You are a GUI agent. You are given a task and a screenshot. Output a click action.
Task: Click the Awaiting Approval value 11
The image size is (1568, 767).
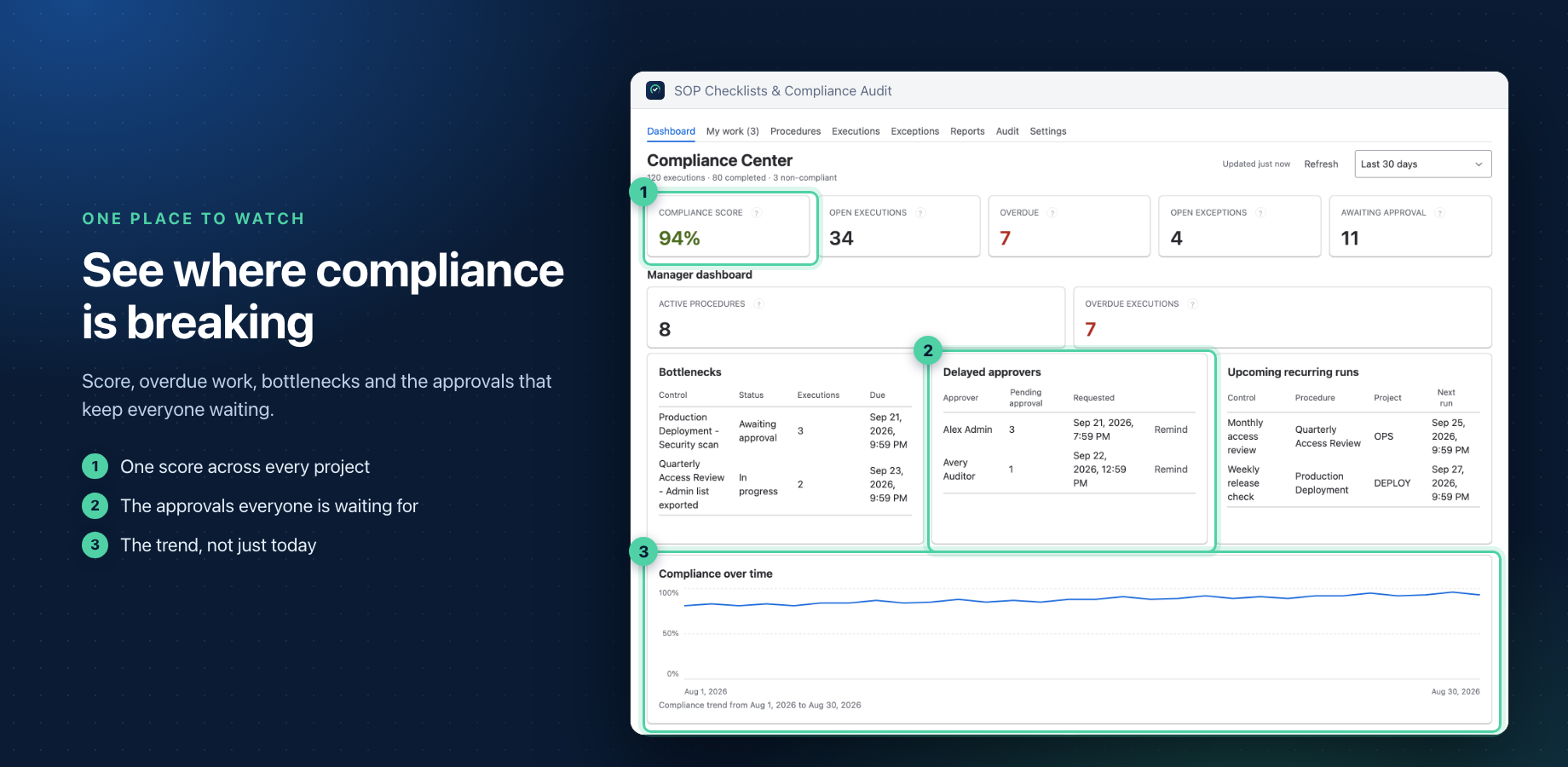[1350, 239]
